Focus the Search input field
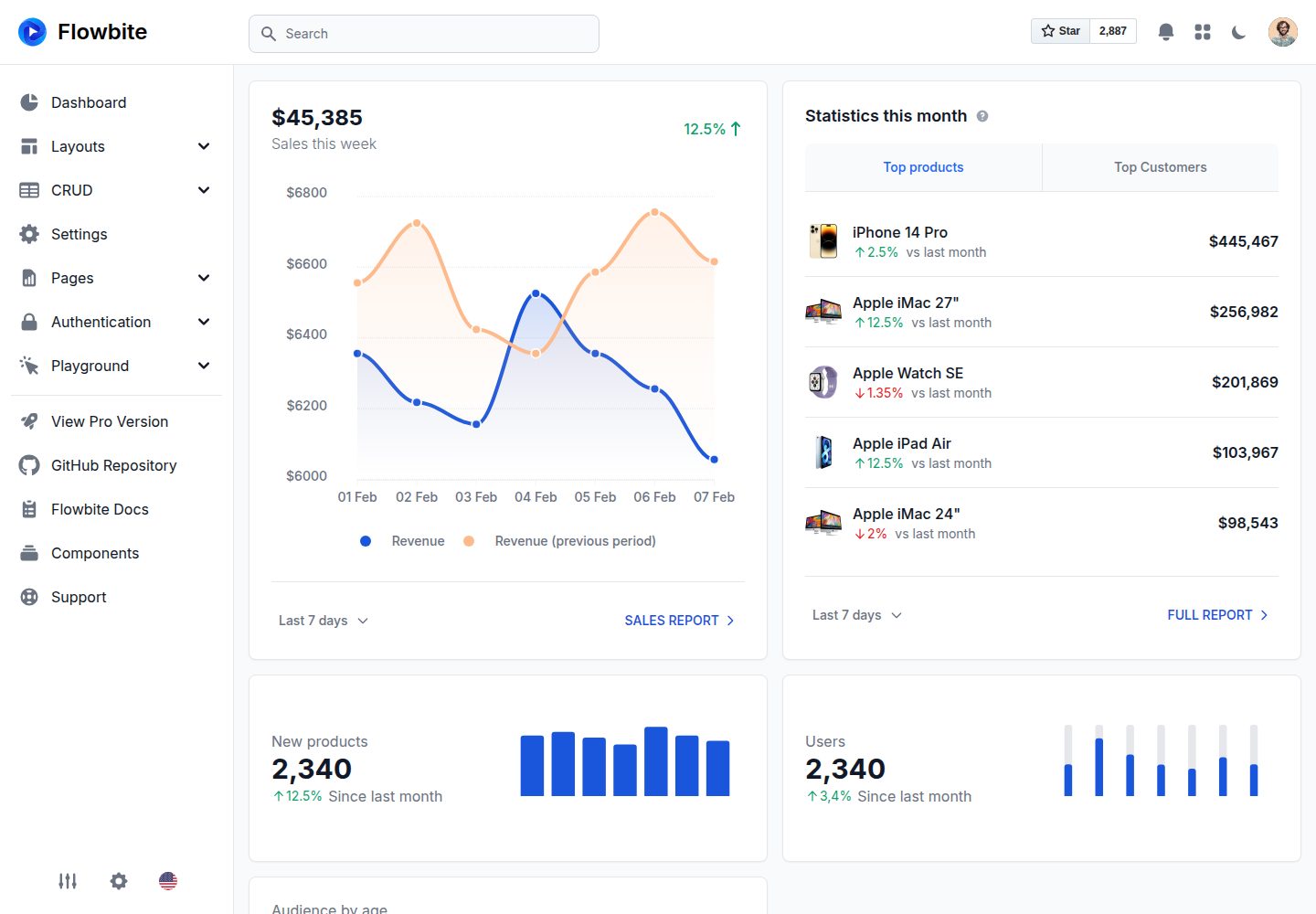The width and height of the screenshot is (1316, 914). pos(424,34)
